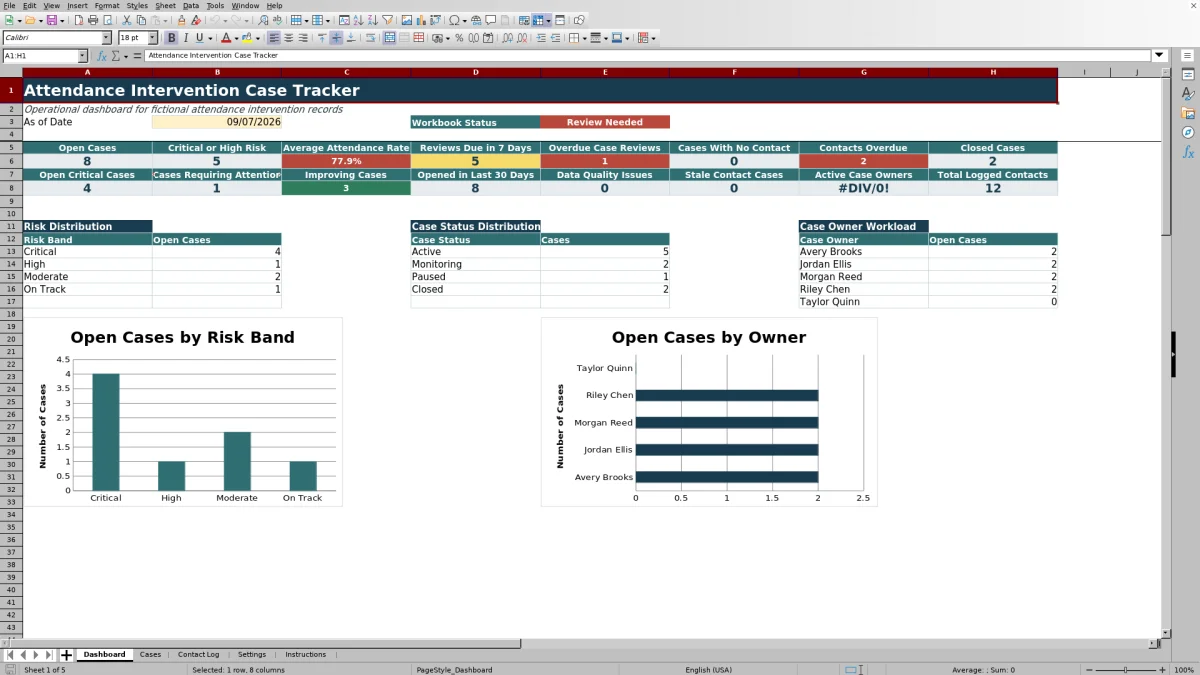1200x675 pixels.
Task: Click the Format as Percent icon
Action: click(459, 38)
